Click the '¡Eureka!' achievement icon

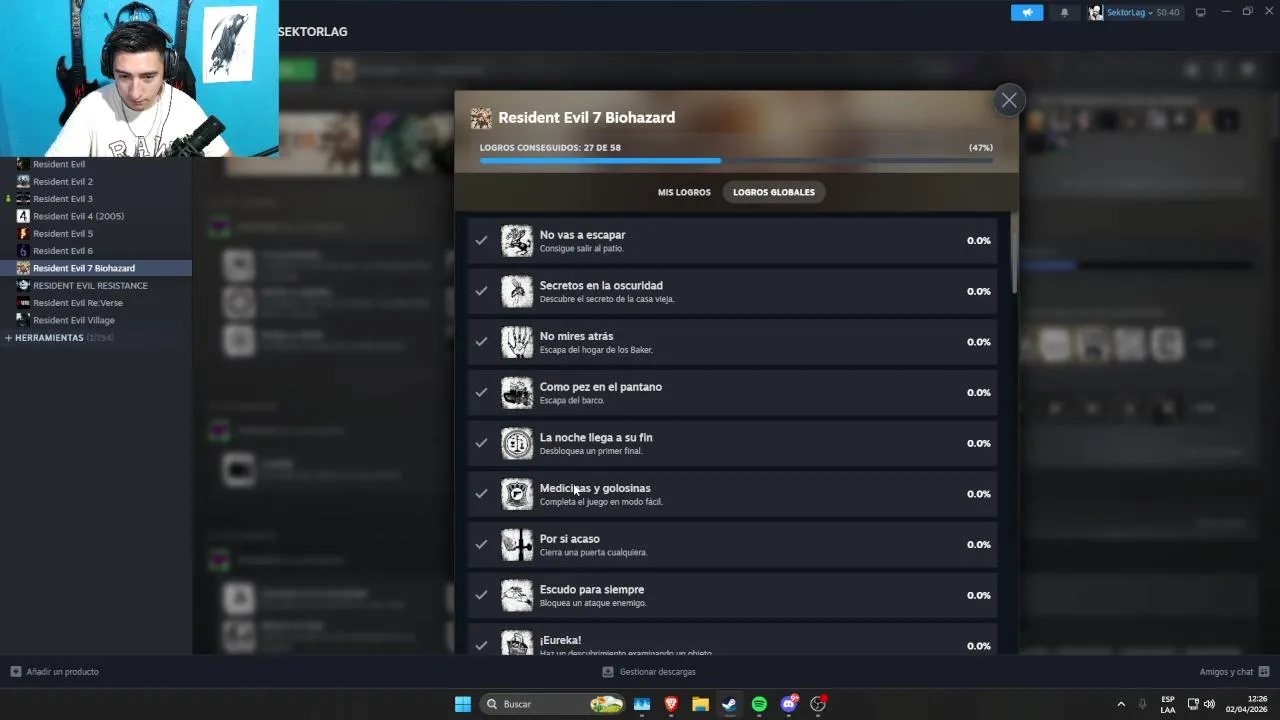[x=517, y=642]
